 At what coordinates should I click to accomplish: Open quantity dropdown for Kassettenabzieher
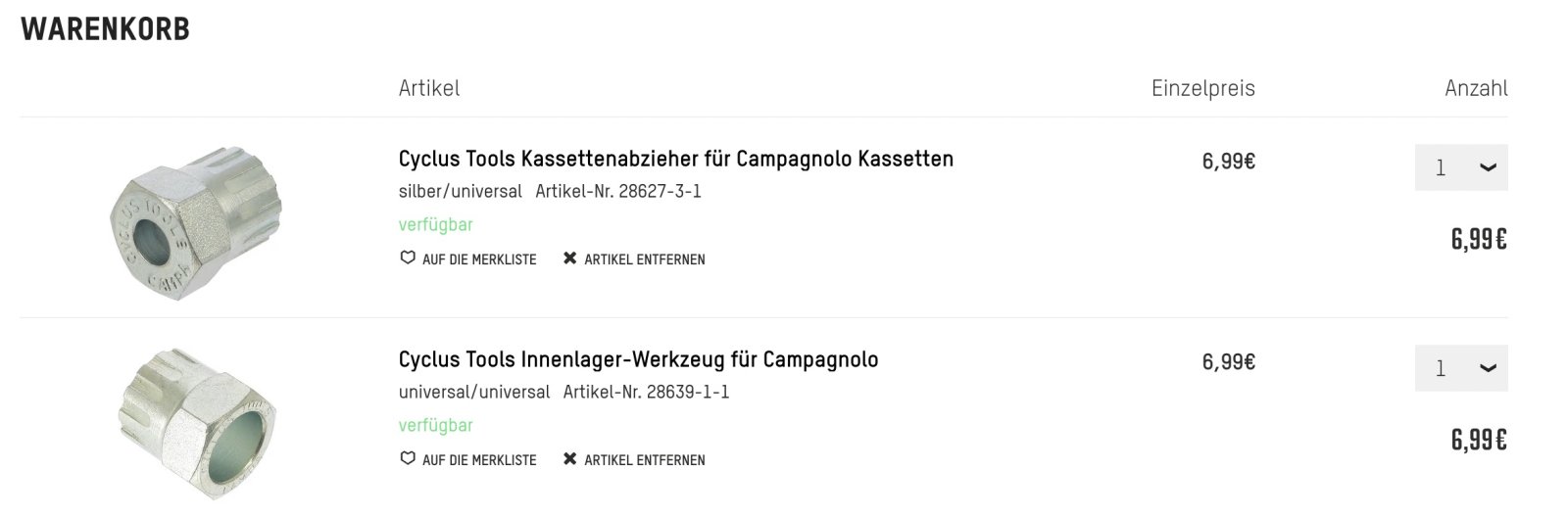click(1460, 167)
